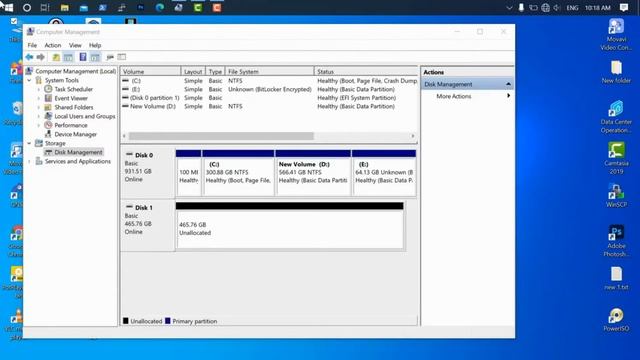Sort by the Status column header
Viewport: 640px width, 360px height.
point(366,71)
